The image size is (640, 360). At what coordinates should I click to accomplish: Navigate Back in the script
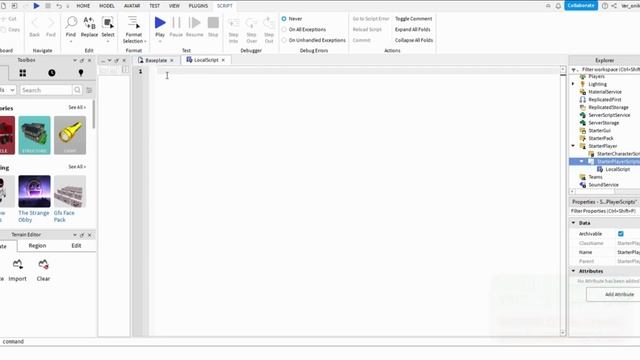pos(35,27)
